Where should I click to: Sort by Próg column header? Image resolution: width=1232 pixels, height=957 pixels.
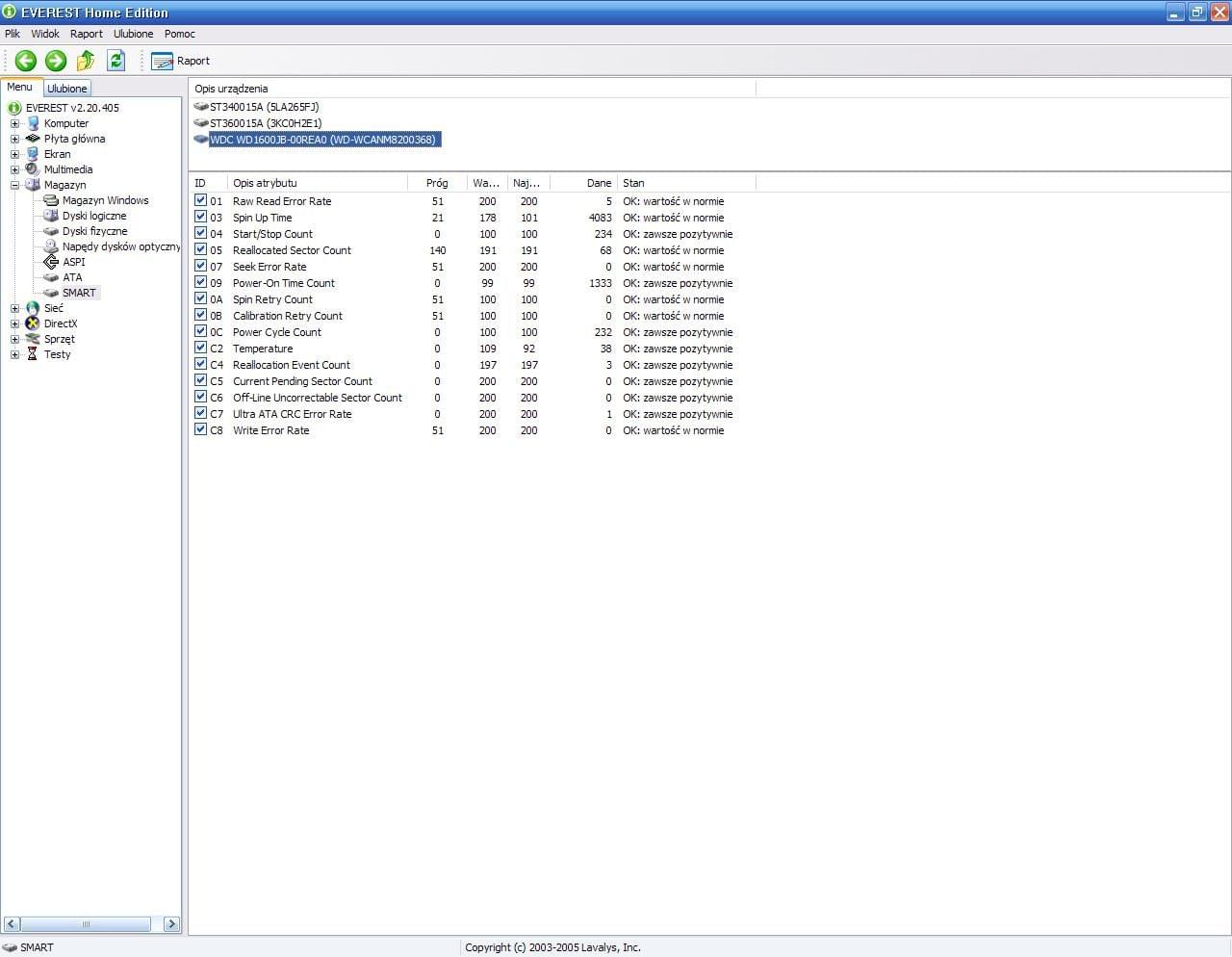437,183
